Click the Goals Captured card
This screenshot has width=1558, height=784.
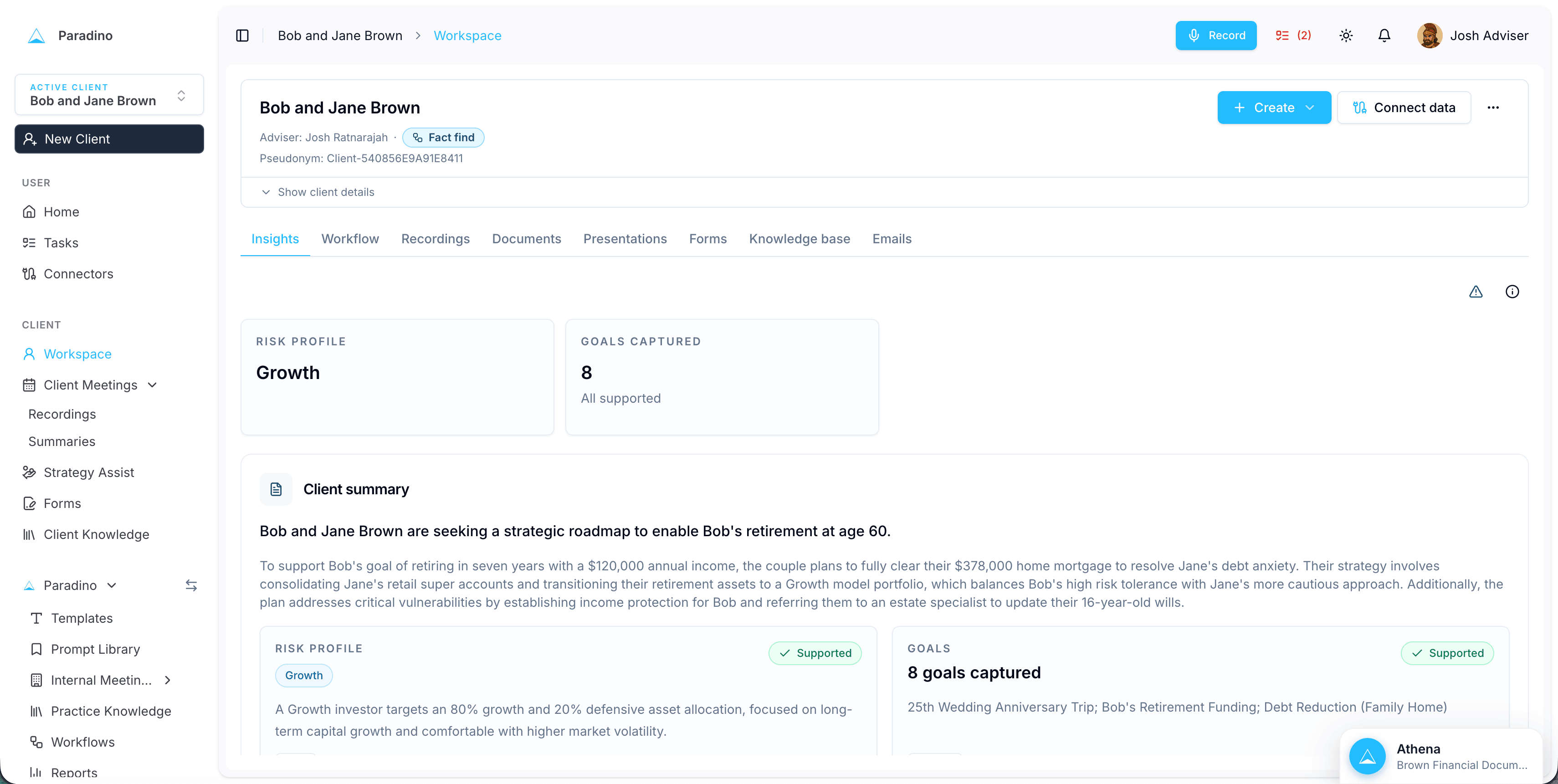[x=722, y=378]
